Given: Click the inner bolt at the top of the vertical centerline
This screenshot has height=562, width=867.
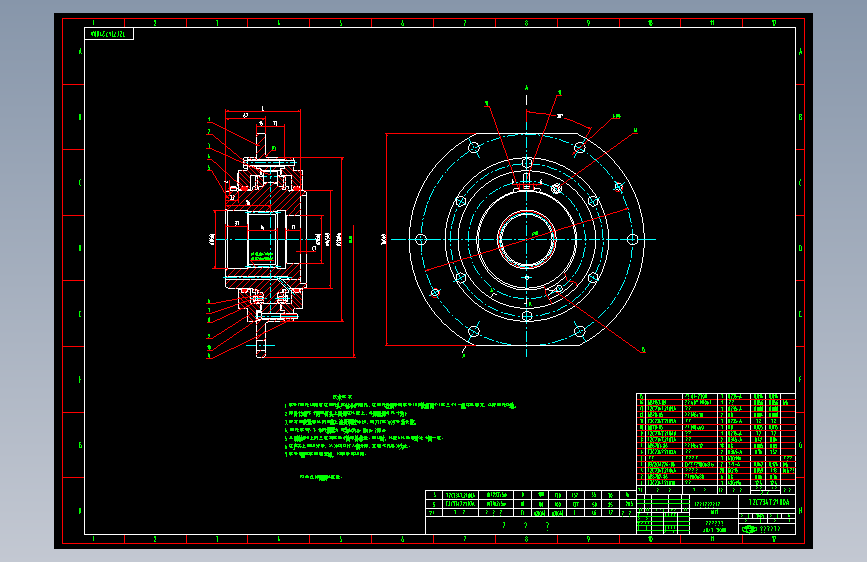Looking at the screenshot, I should [527, 163].
